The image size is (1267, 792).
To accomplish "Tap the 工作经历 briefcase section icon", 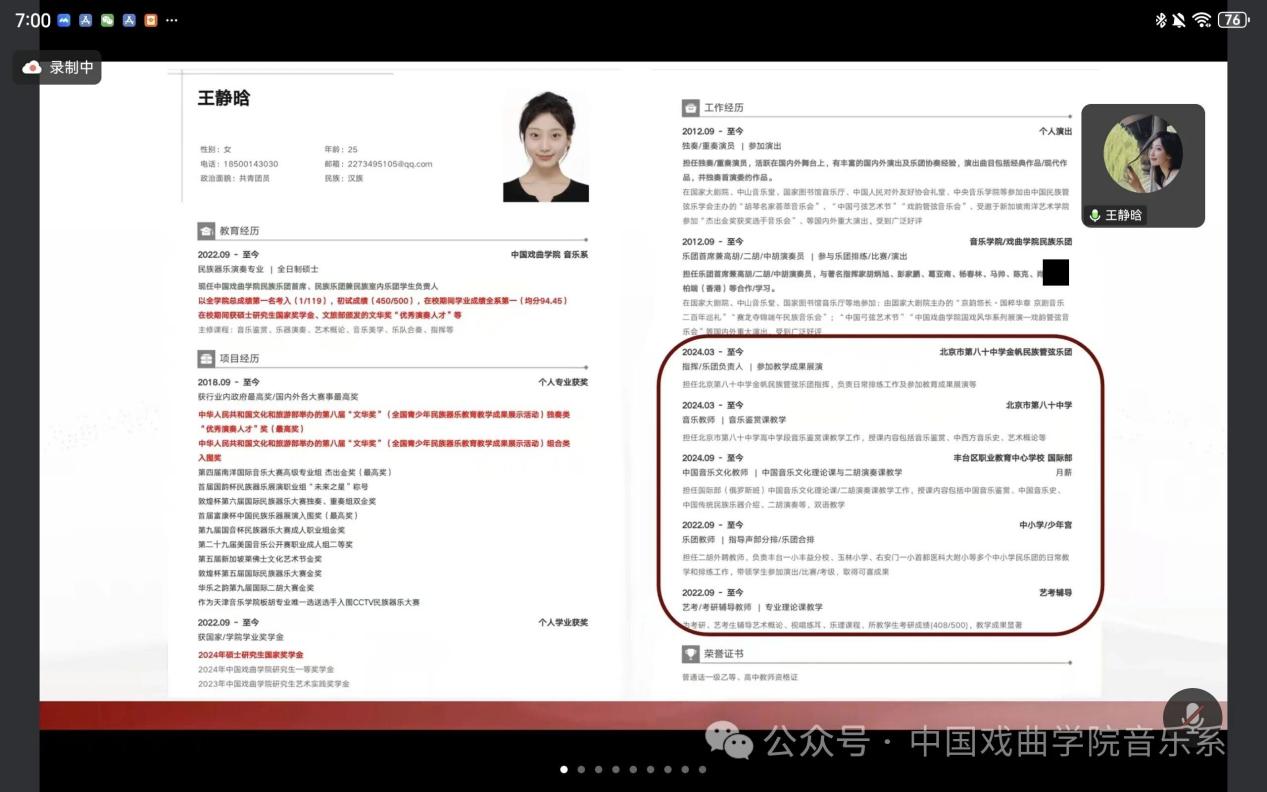I will 690,108.
